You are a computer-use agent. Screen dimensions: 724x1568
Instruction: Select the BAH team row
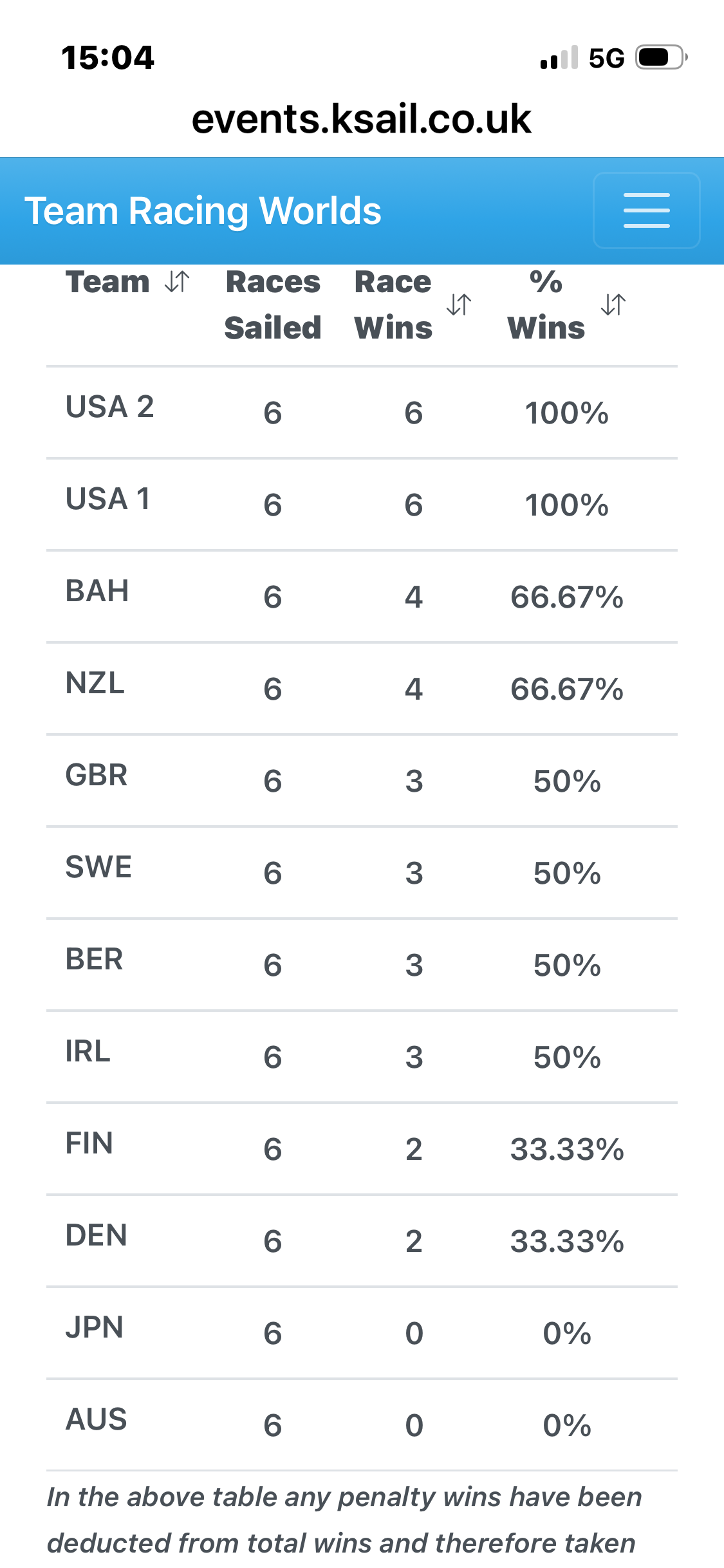click(x=362, y=597)
